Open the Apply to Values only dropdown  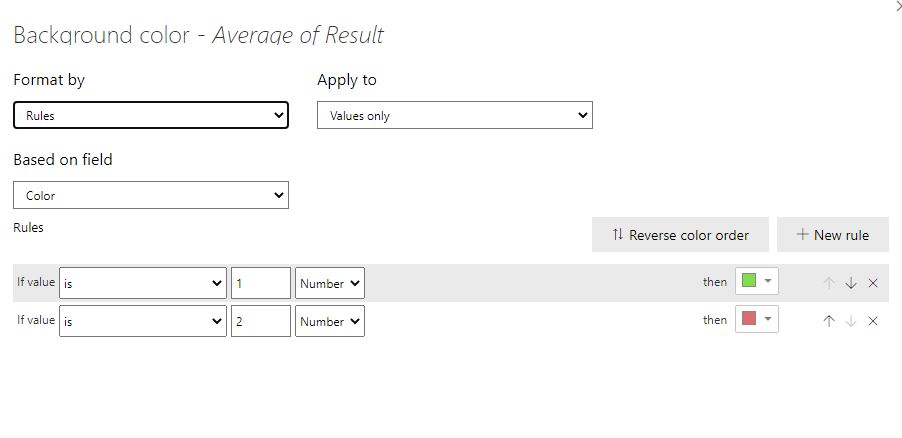(454, 115)
